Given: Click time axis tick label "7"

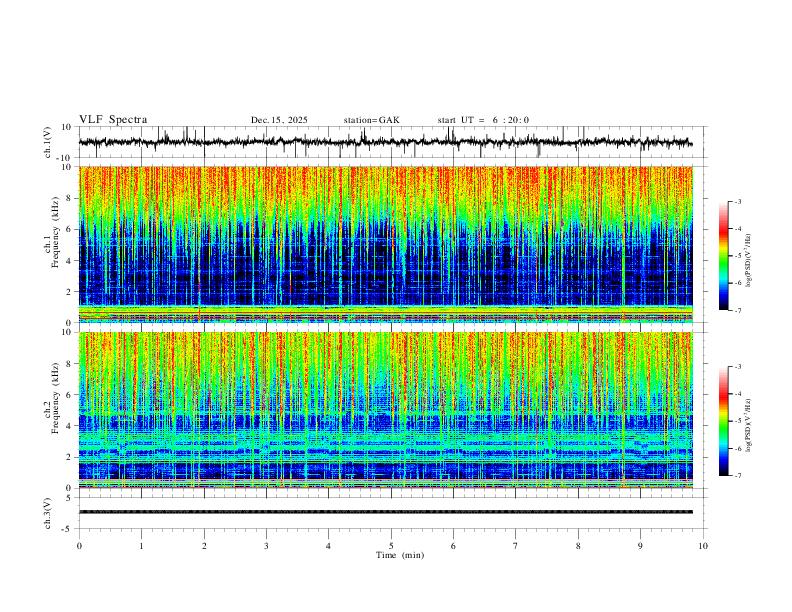Looking at the screenshot, I should coord(516,546).
